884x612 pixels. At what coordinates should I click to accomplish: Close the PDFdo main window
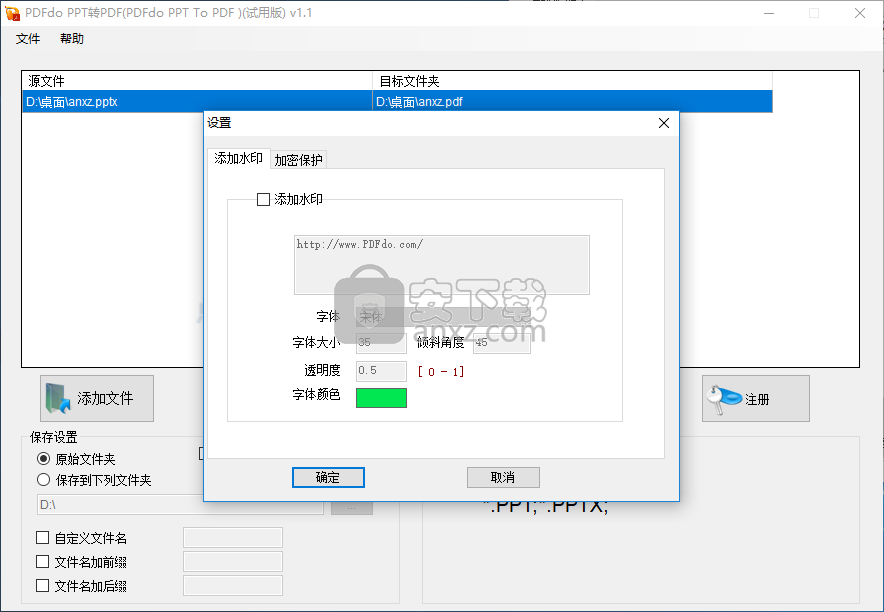click(860, 13)
